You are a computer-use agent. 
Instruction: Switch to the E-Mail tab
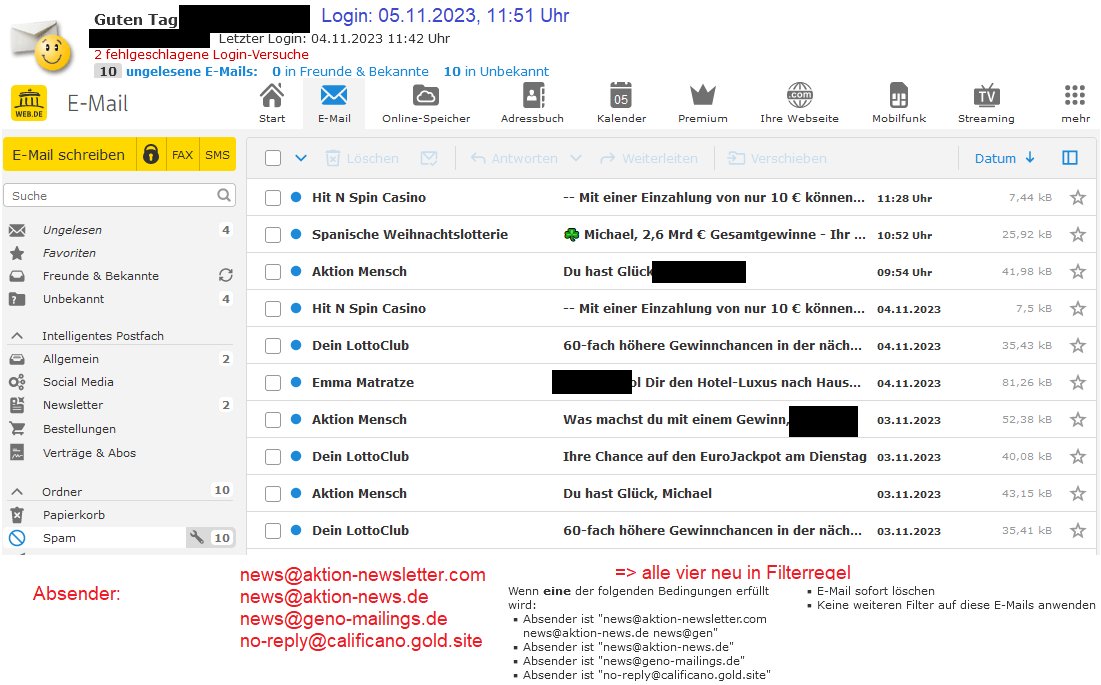pos(334,103)
